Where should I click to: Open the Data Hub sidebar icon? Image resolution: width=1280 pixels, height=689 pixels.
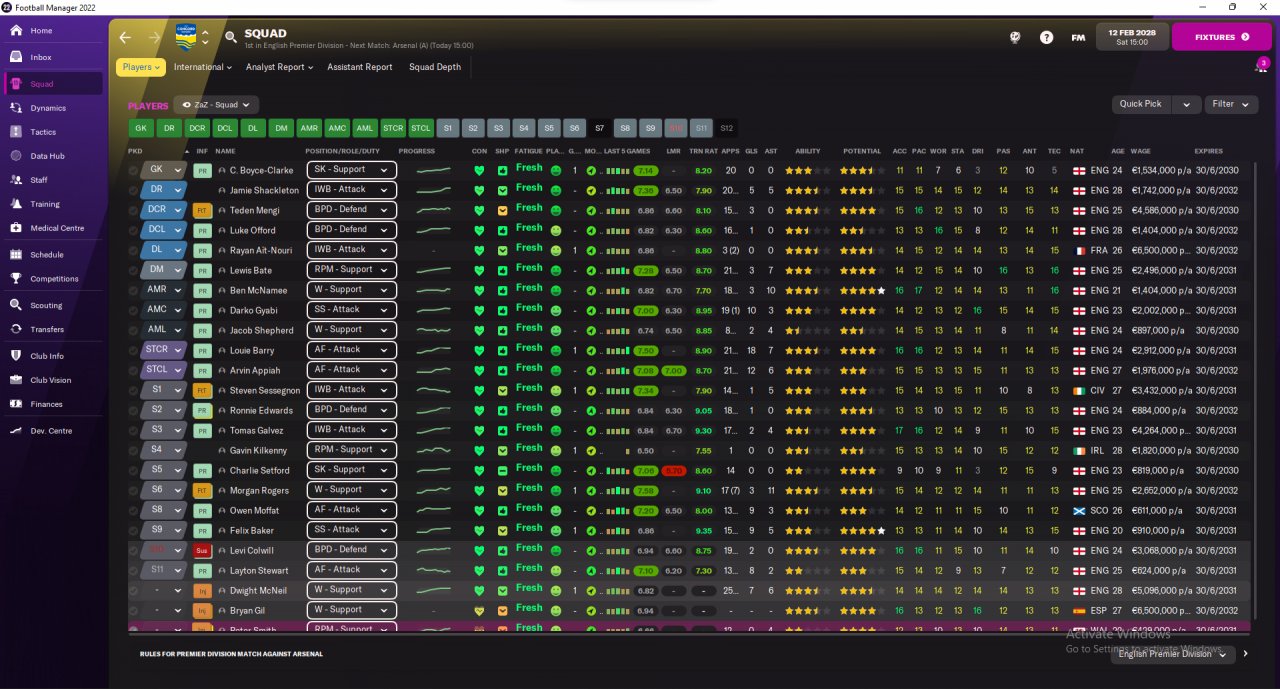pos(16,156)
